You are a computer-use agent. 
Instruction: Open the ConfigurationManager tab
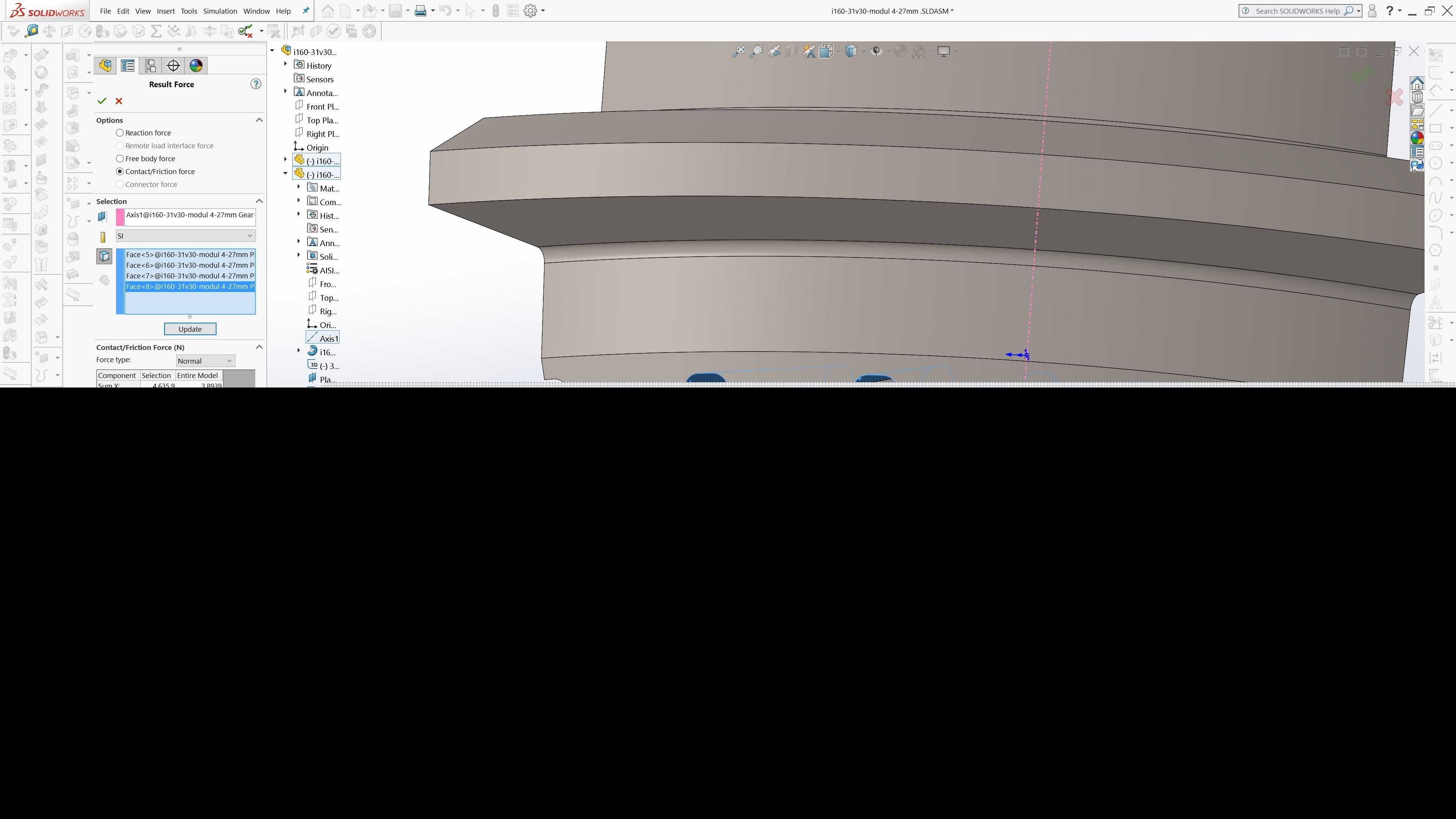(151, 66)
